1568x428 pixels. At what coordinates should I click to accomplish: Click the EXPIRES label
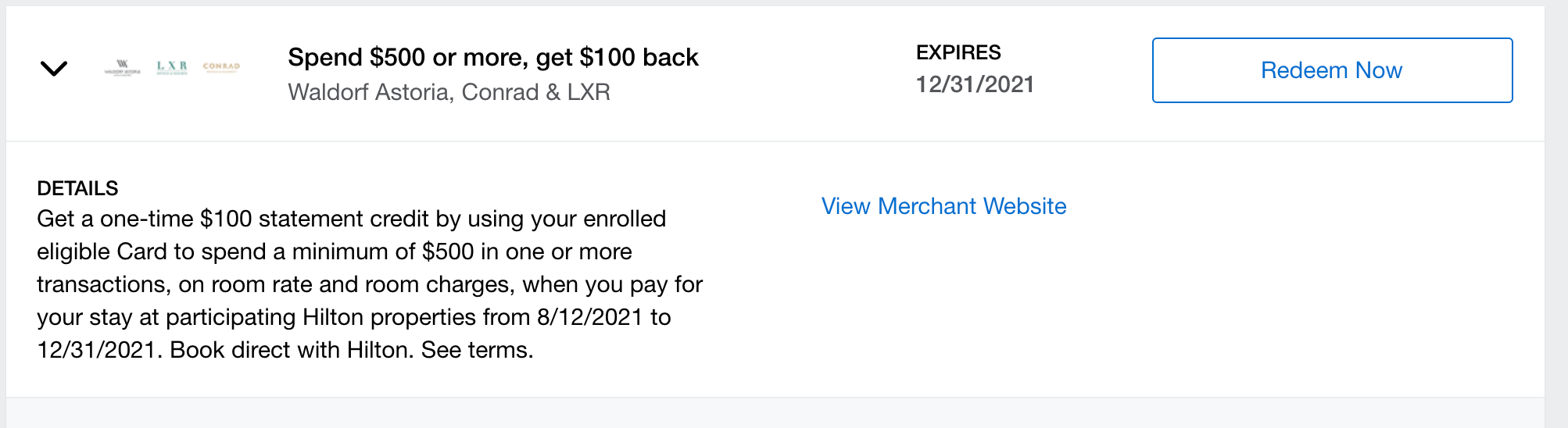(958, 52)
